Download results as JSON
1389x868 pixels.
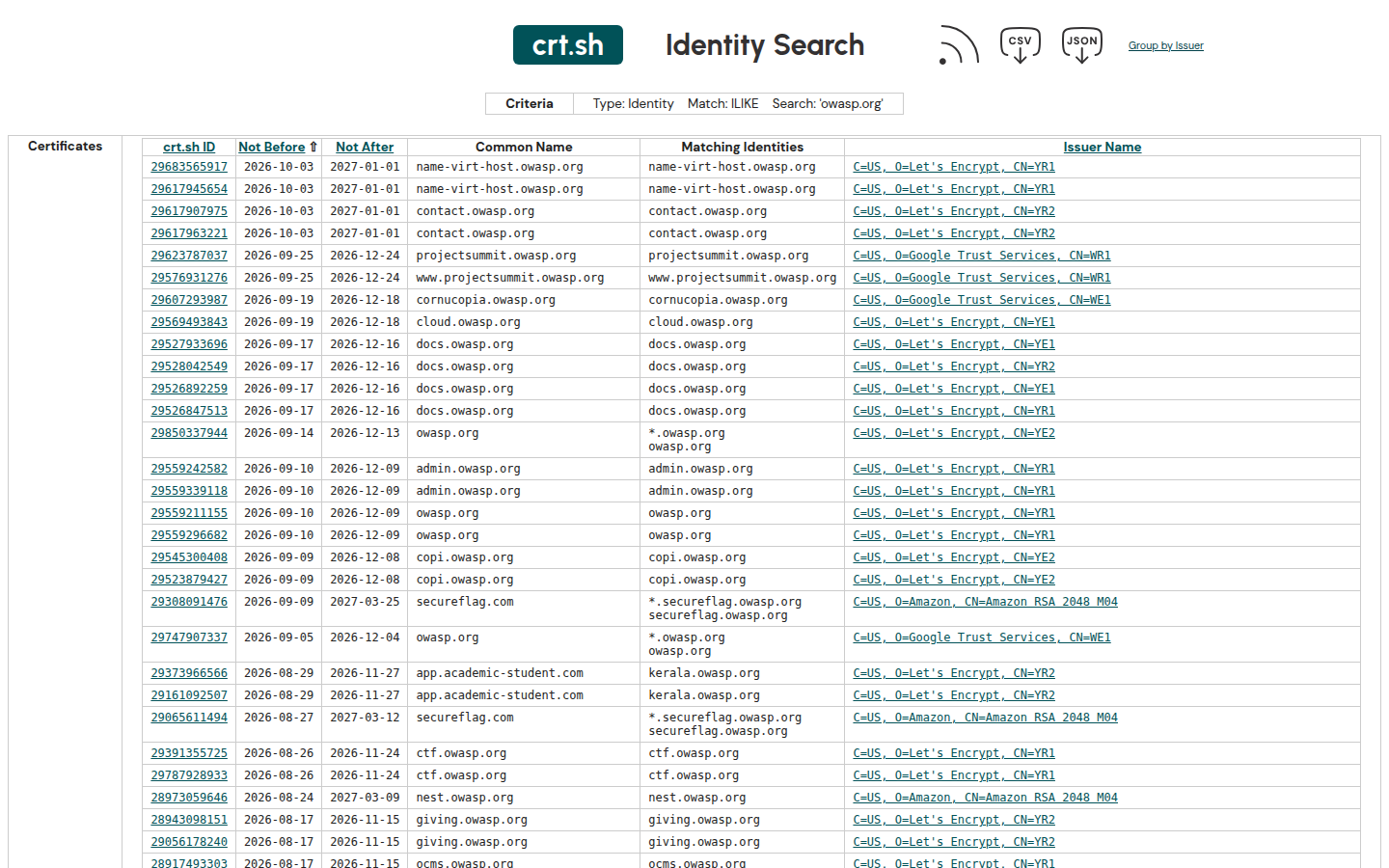pos(1082,45)
